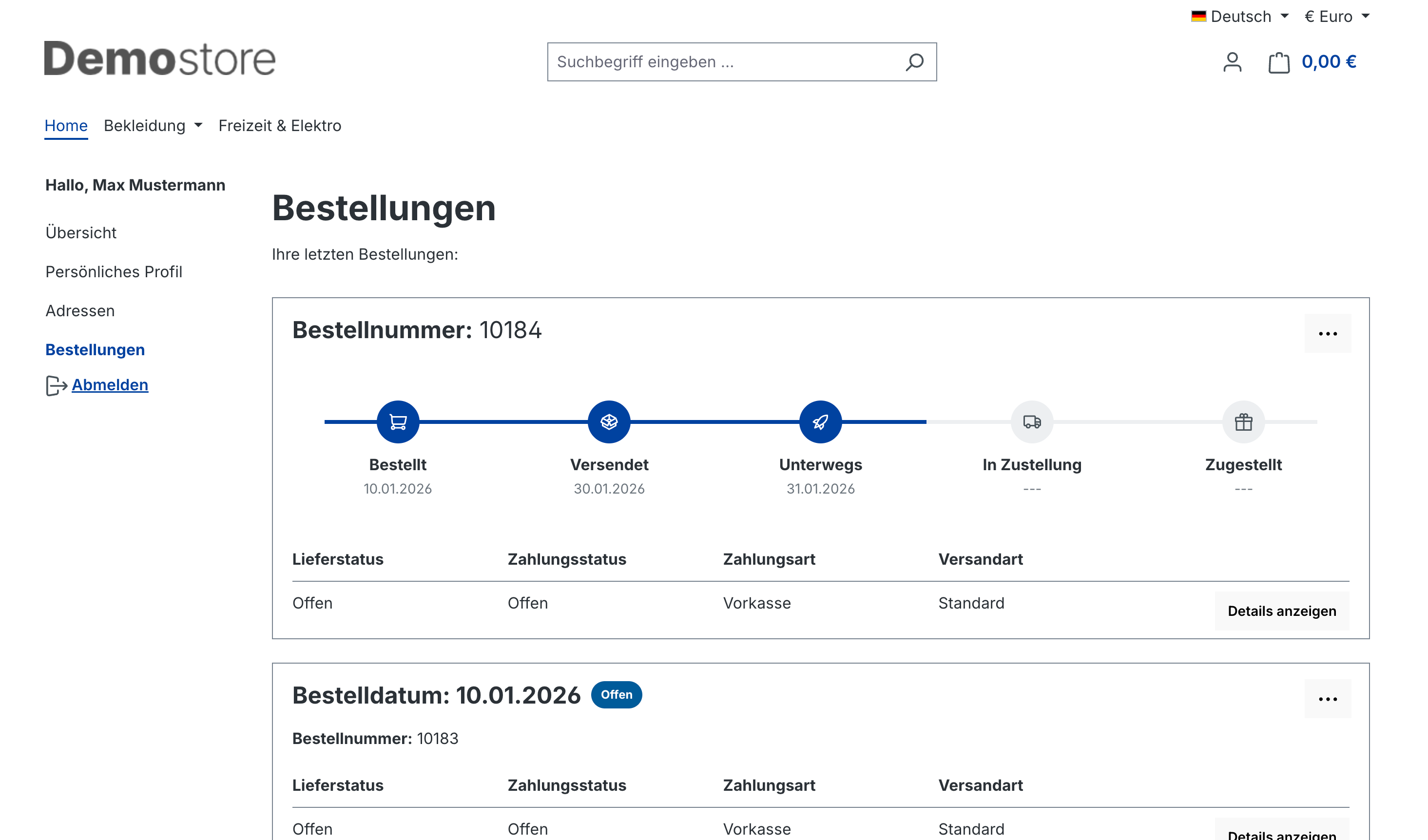This screenshot has width=1428, height=840.
Task: Select Bestellungen in account sidebar
Action: click(95, 350)
